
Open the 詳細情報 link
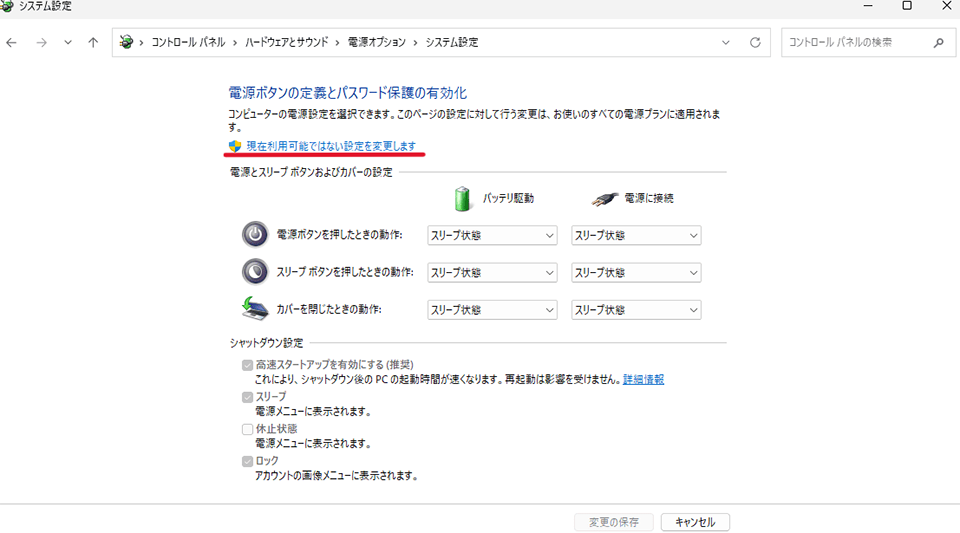coord(643,379)
